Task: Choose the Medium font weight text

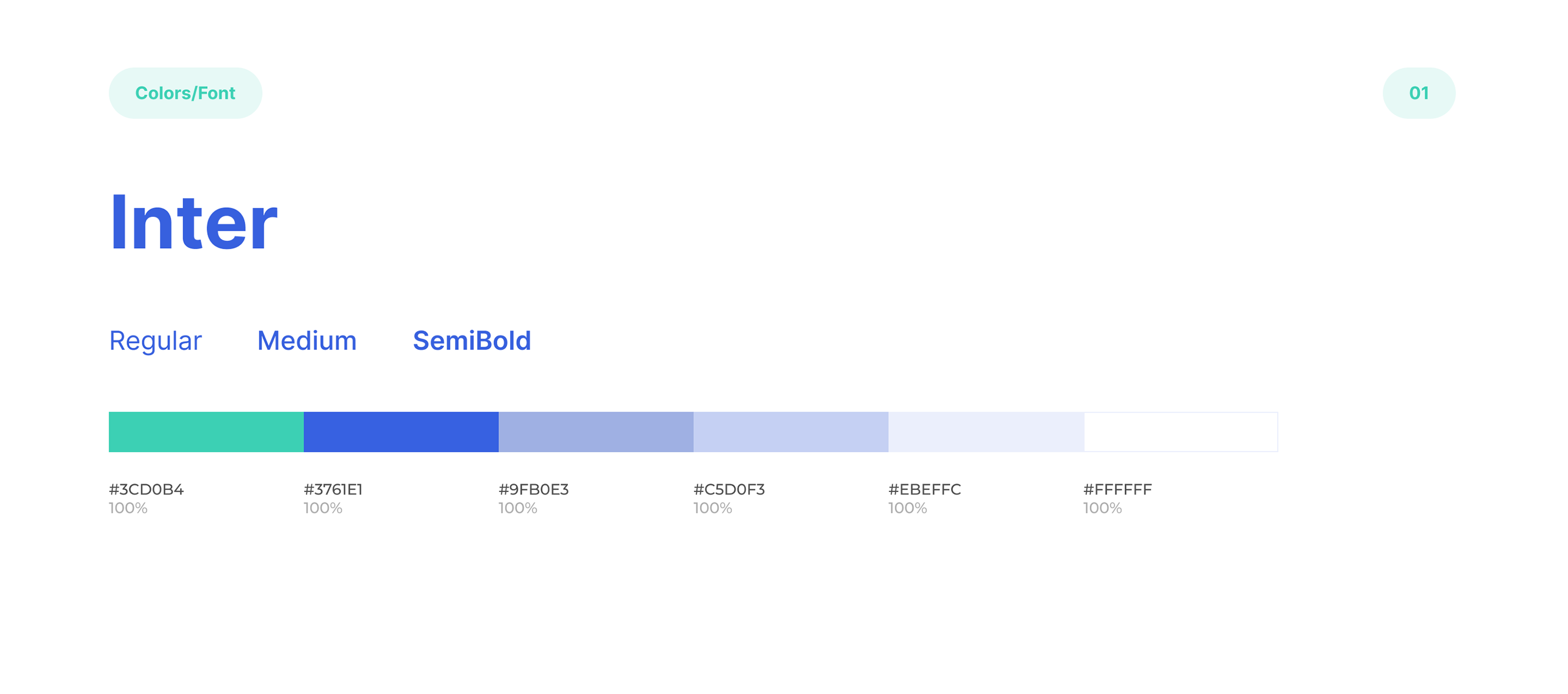Action: (x=307, y=341)
